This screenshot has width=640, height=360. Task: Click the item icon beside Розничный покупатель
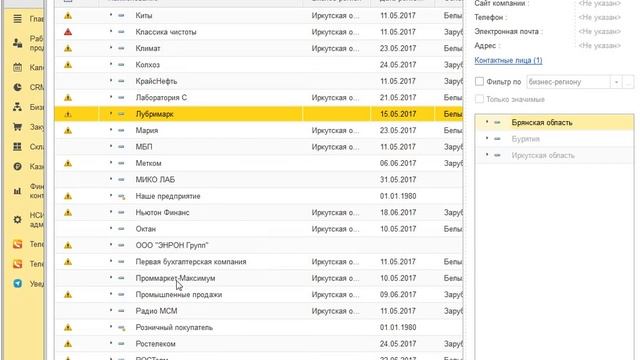pos(121,327)
